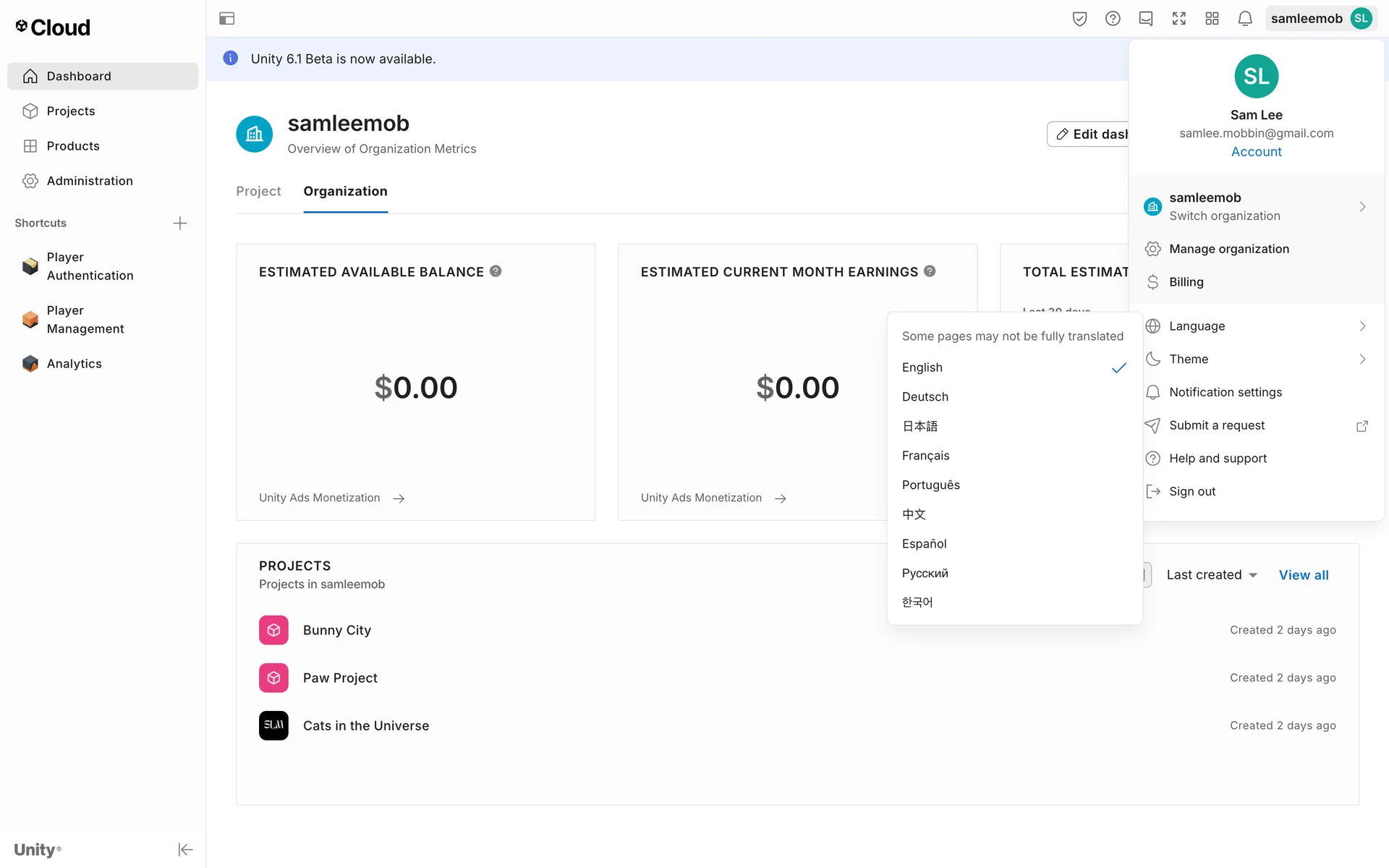Open the help question mark icon in top bar

[1113, 19]
